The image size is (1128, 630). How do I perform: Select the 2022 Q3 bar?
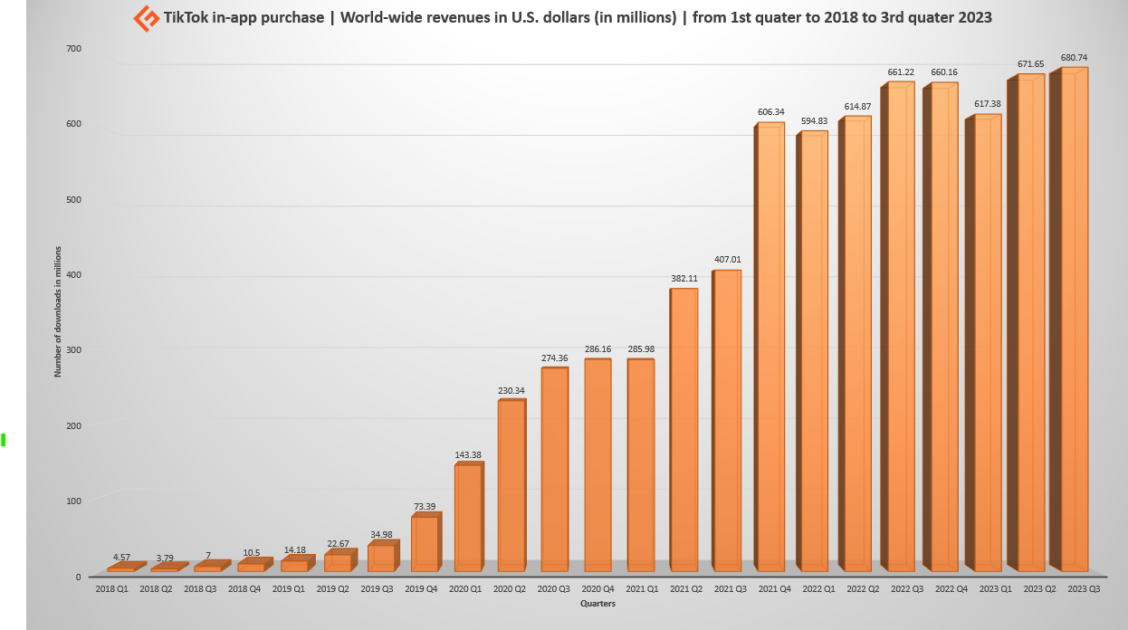[898, 327]
